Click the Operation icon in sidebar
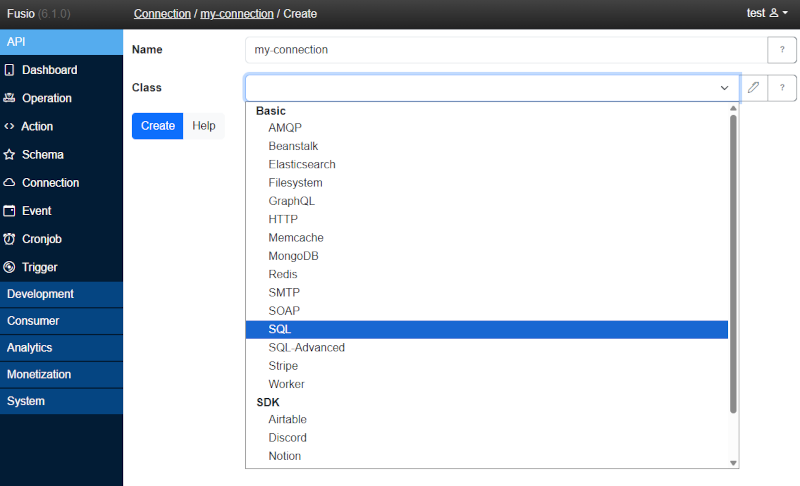Viewport: 800px width, 486px height. [10, 98]
